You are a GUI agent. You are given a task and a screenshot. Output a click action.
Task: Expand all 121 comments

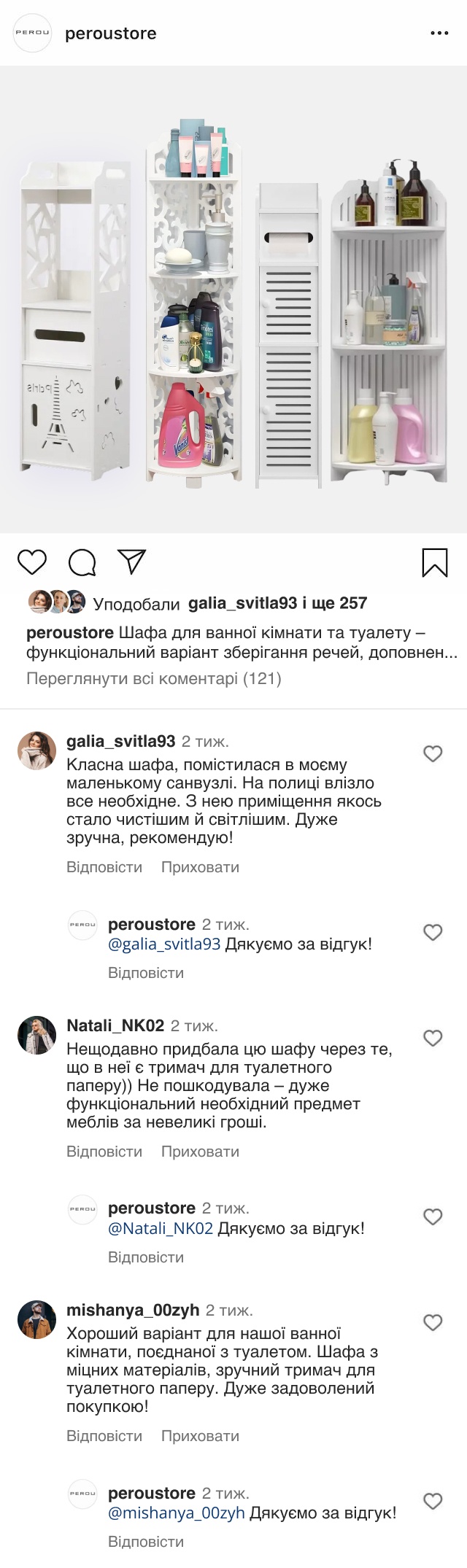[x=154, y=679]
